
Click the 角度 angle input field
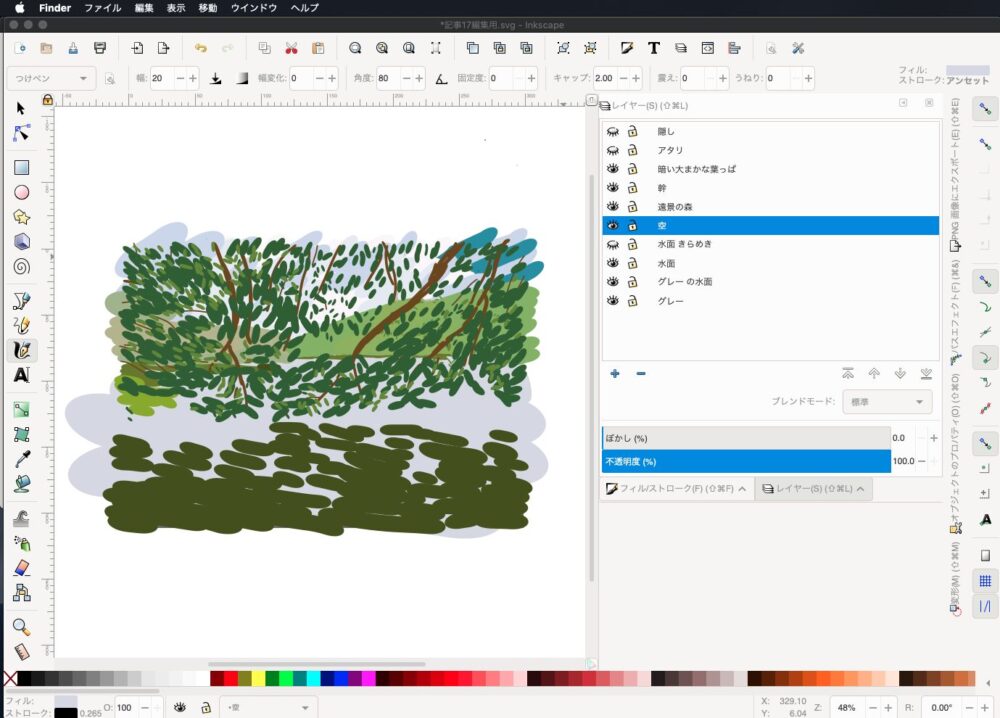[389, 78]
